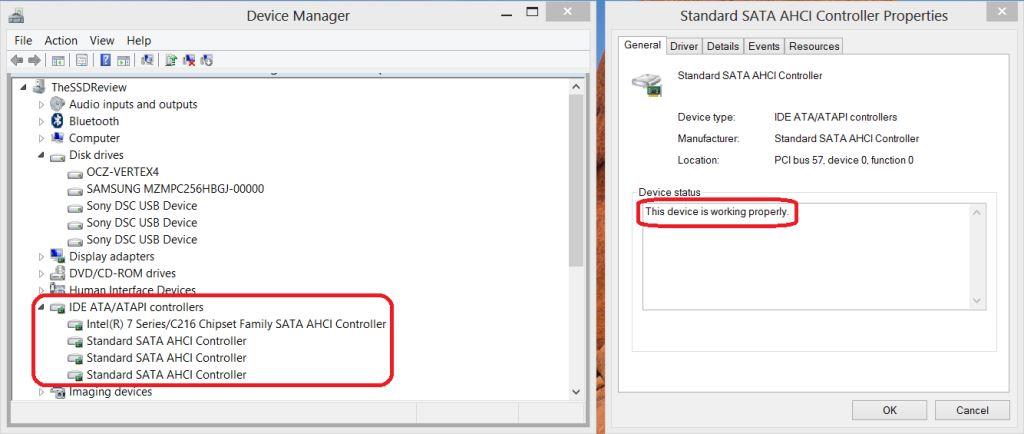Viewport: 1024px width, 434px height.
Task: Select SAMSUNG MZMPC256HBGJ-00000 disk drive
Action: pyautogui.click(x=175, y=189)
